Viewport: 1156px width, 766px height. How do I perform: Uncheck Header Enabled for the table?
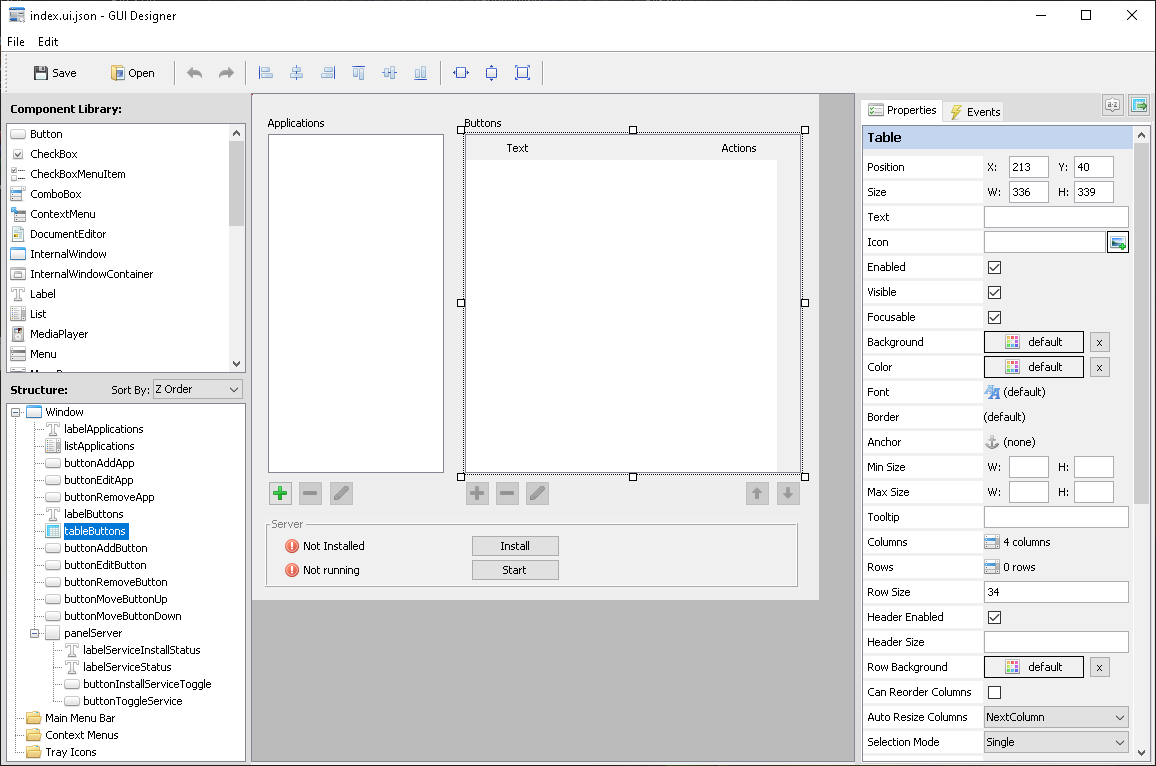[995, 617]
